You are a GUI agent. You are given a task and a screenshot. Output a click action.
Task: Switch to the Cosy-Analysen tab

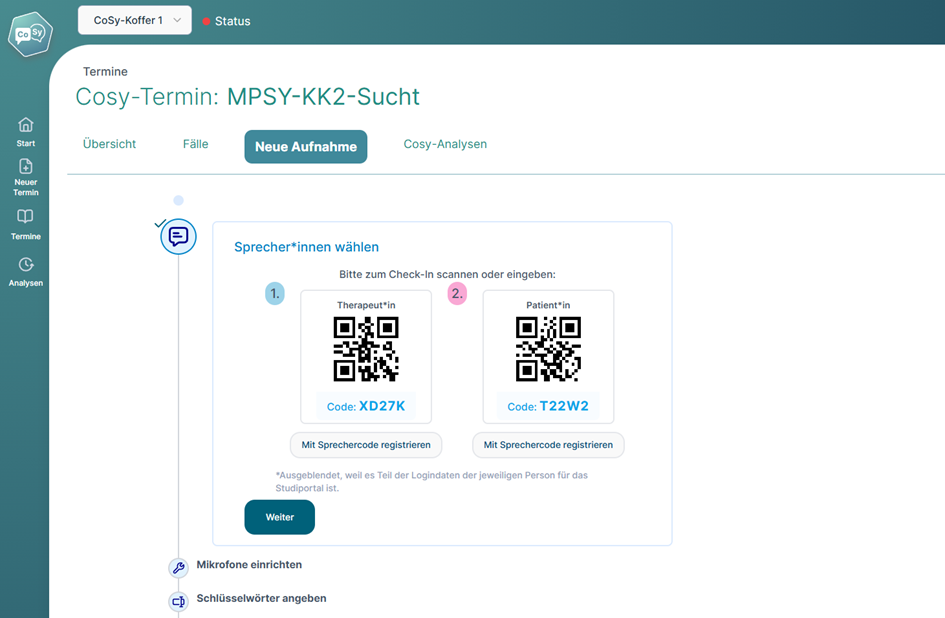point(445,143)
